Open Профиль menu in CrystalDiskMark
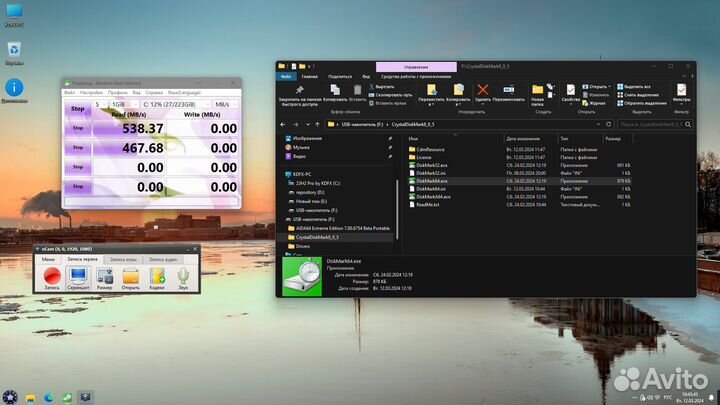This screenshot has height=405, width=720. [x=118, y=92]
